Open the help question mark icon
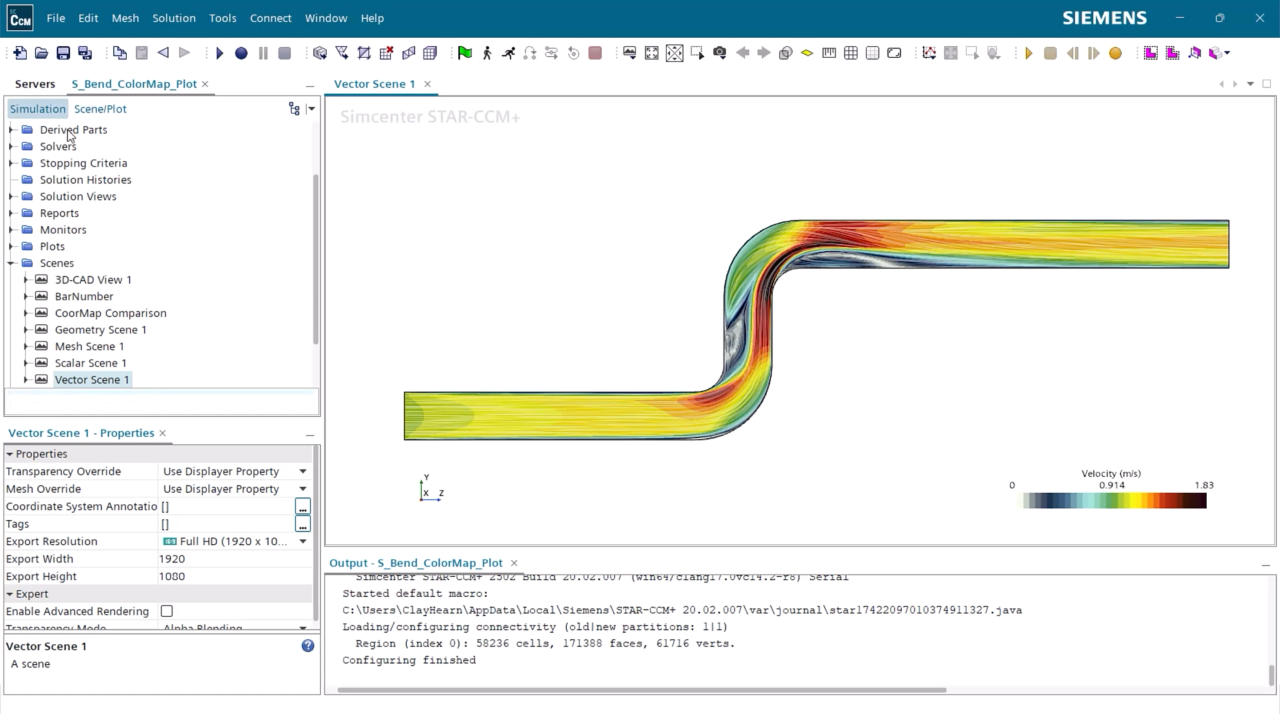The image size is (1280, 714). point(308,646)
